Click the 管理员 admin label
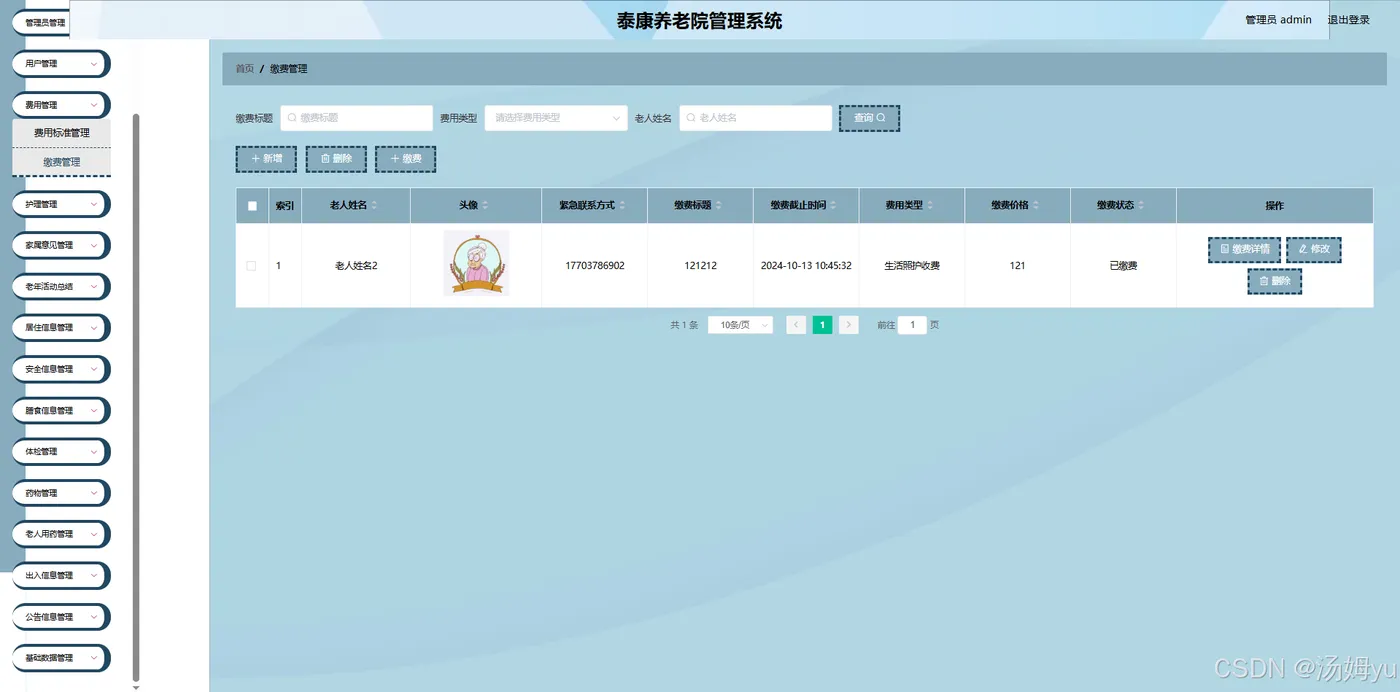 [1278, 20]
